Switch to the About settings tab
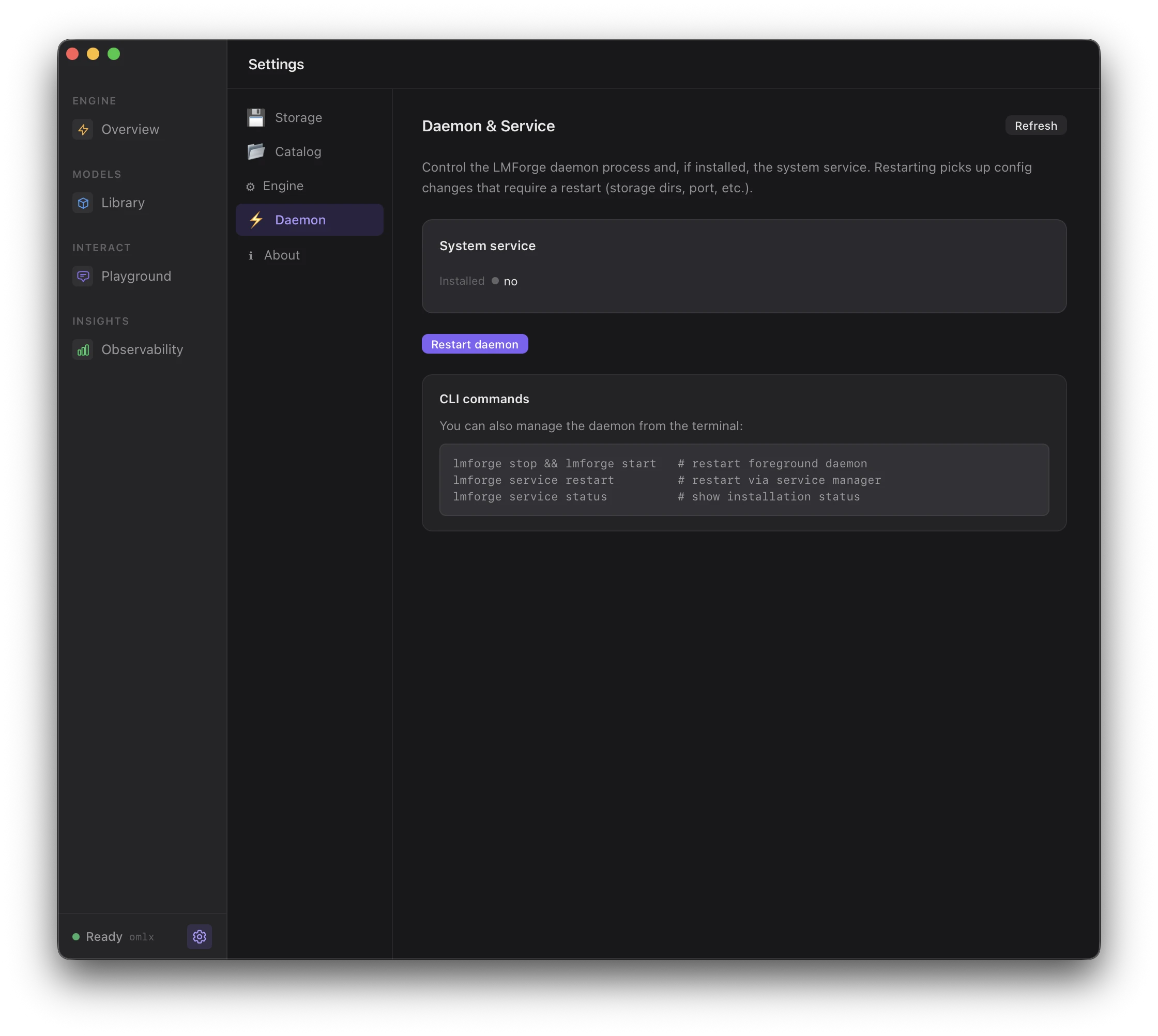1158x1036 pixels. coord(309,255)
